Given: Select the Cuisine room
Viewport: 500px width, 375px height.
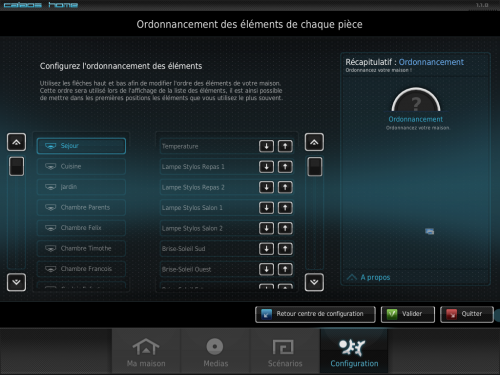Looking at the screenshot, I should [81, 166].
